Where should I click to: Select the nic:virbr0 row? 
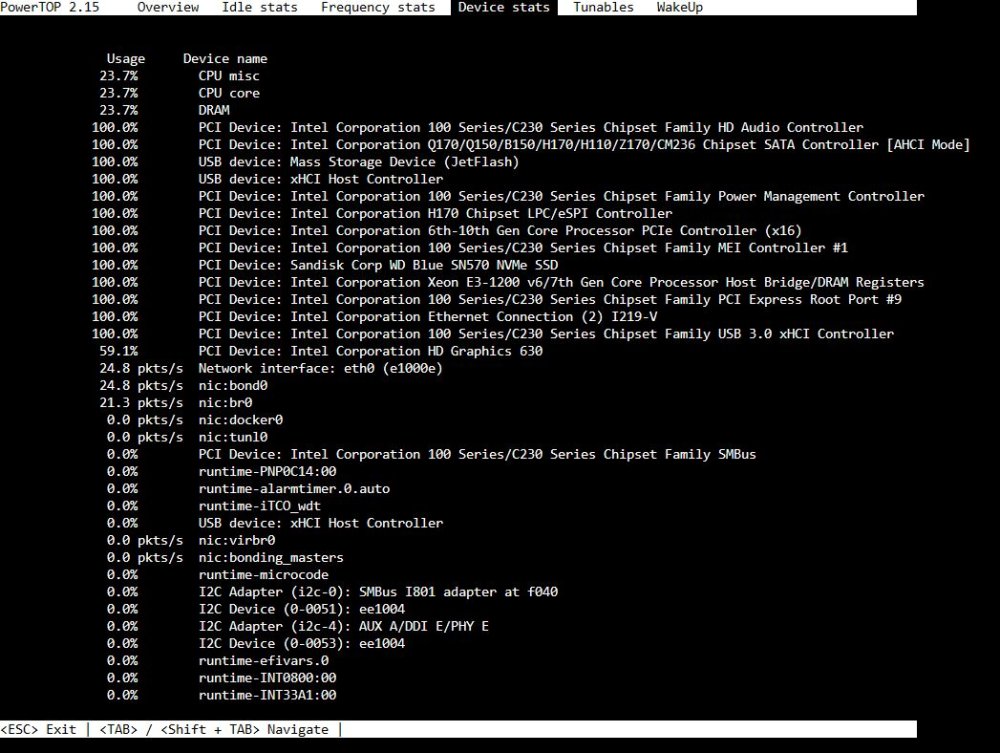[x=191, y=541]
